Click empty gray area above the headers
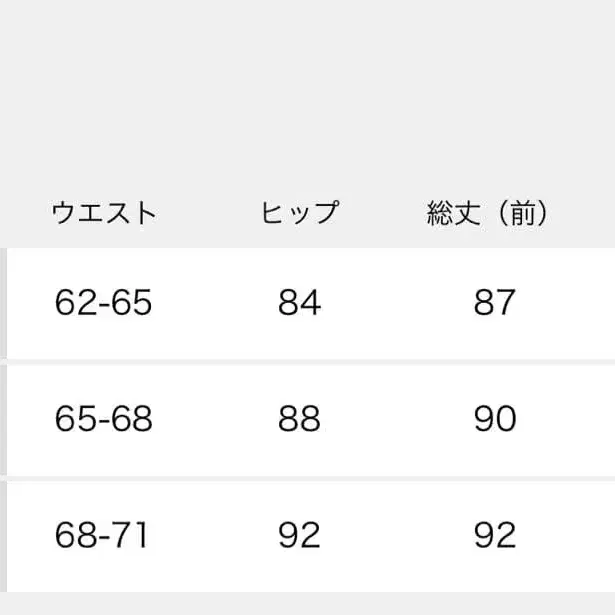Image resolution: width=615 pixels, height=615 pixels. (x=307, y=90)
